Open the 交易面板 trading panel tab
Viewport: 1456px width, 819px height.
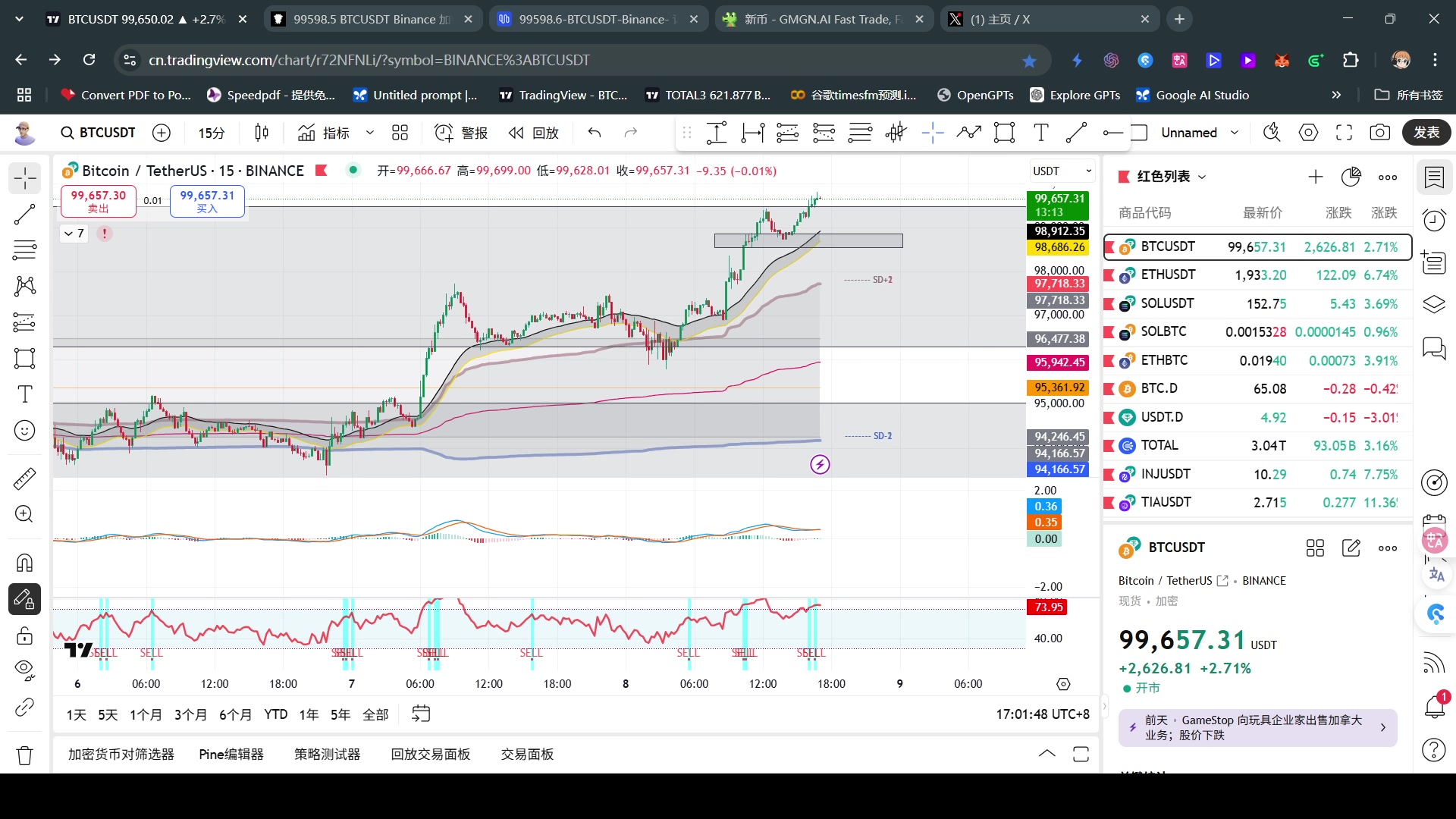(x=527, y=755)
